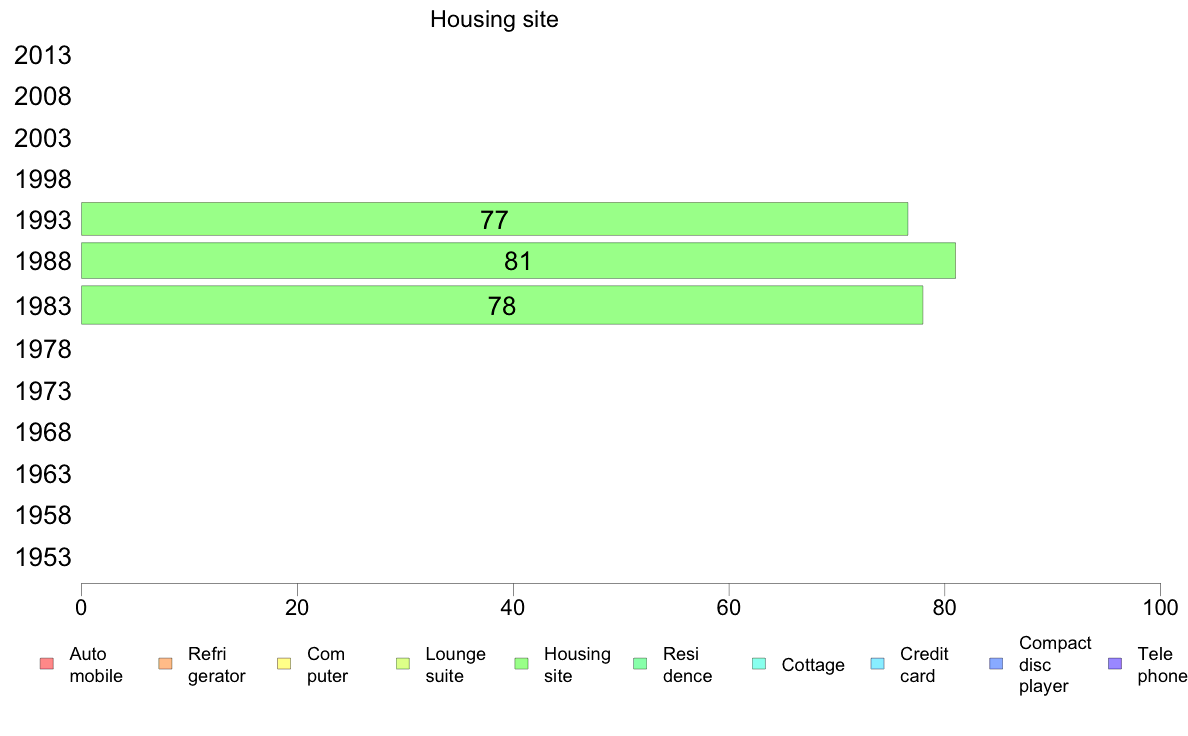This screenshot has height=736, width=1188.
Task: Select the Telephone legend swatch
Action: point(1115,664)
